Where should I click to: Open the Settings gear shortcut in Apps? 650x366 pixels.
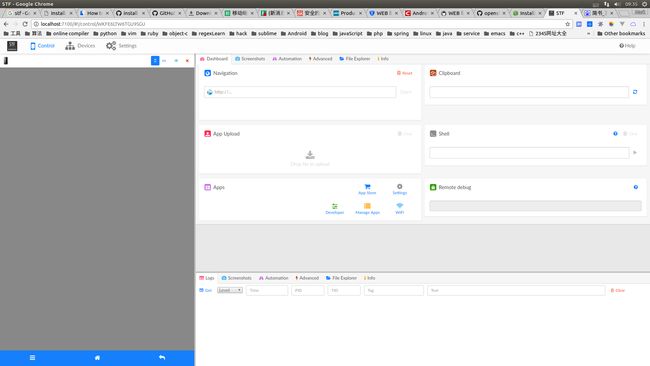(400, 189)
